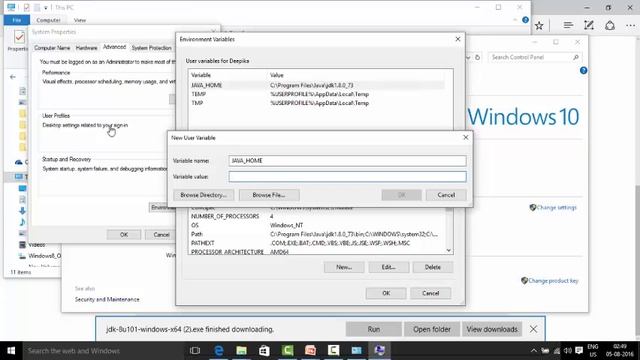Show hidden system tray icons chevron
This screenshot has width=640, height=360.
point(533,351)
